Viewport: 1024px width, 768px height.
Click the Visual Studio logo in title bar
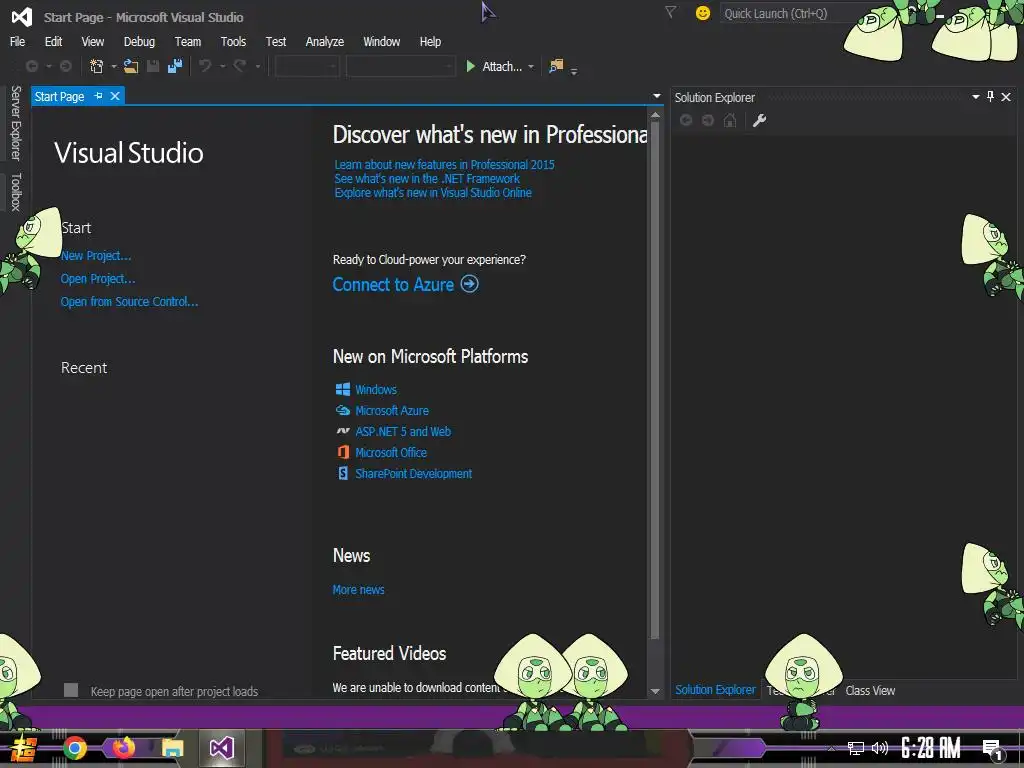point(22,17)
